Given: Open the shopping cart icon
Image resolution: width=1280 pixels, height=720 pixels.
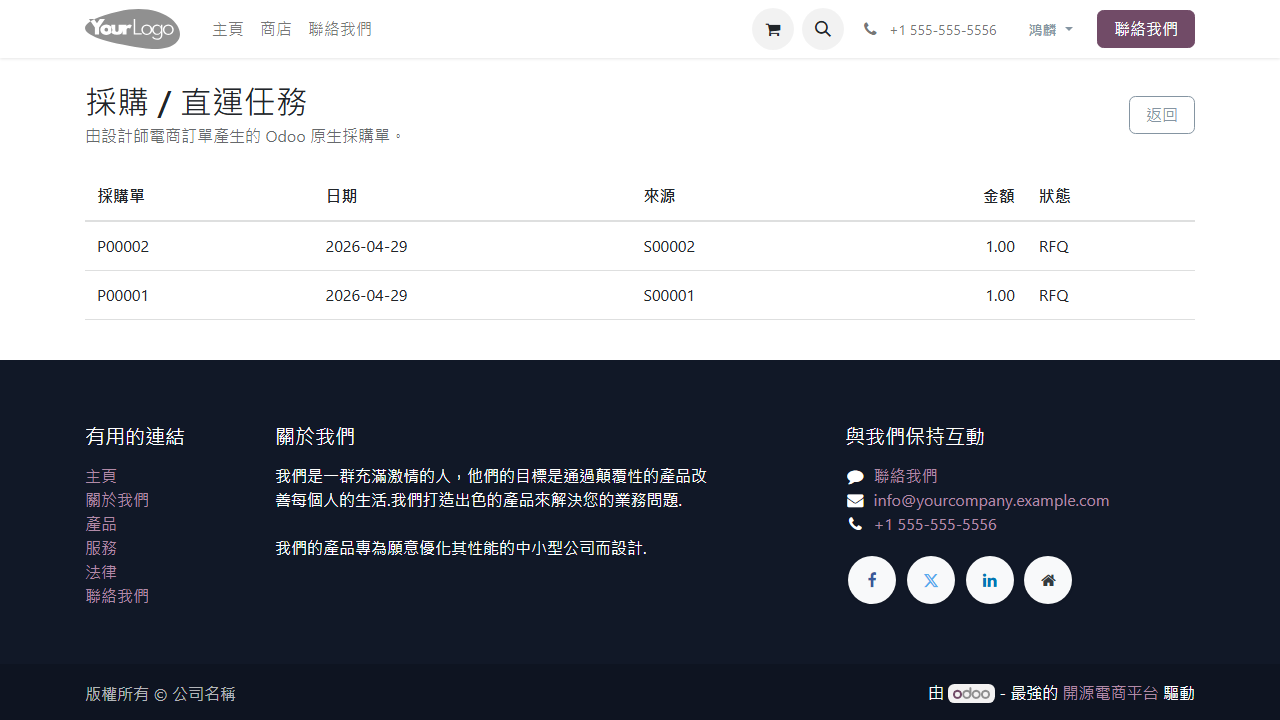Looking at the screenshot, I should (773, 29).
